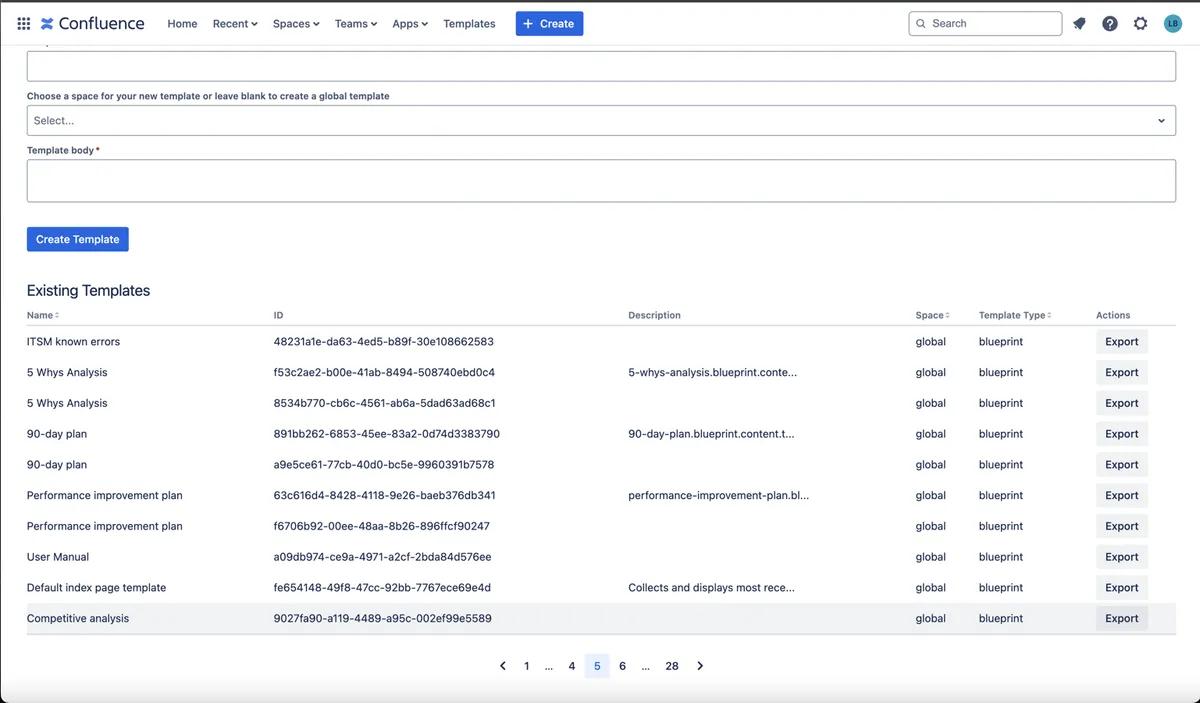This screenshot has width=1200, height=703.
Task: Click the ID column header
Action: tap(279, 315)
